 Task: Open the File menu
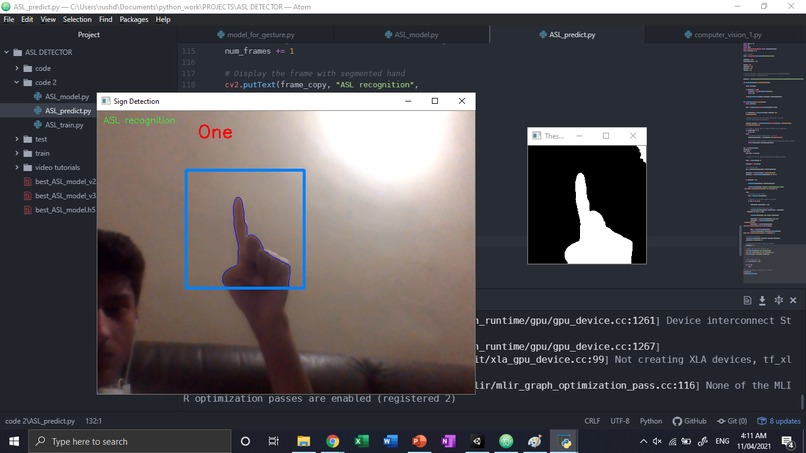[x=9, y=20]
